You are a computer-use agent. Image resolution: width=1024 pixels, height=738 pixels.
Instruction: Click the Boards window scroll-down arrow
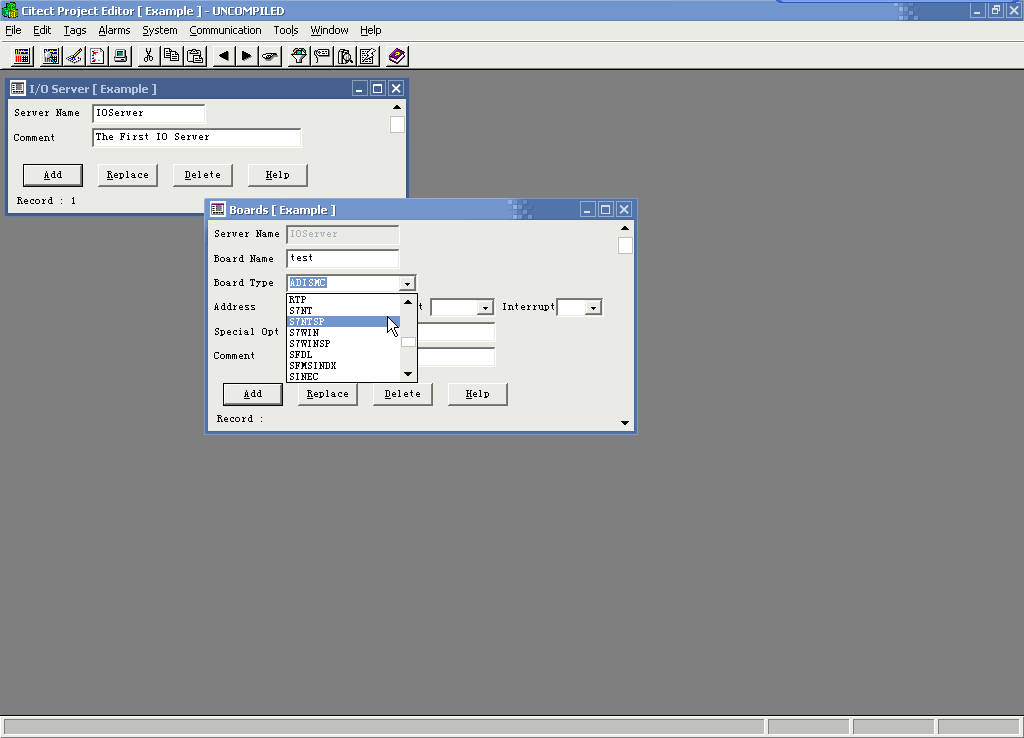[x=625, y=423]
